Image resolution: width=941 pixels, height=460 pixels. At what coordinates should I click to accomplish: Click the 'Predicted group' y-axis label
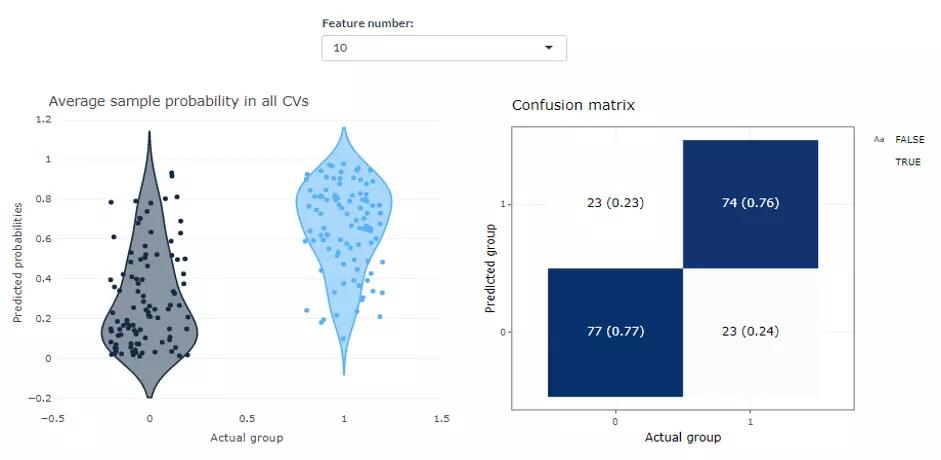(x=490, y=268)
